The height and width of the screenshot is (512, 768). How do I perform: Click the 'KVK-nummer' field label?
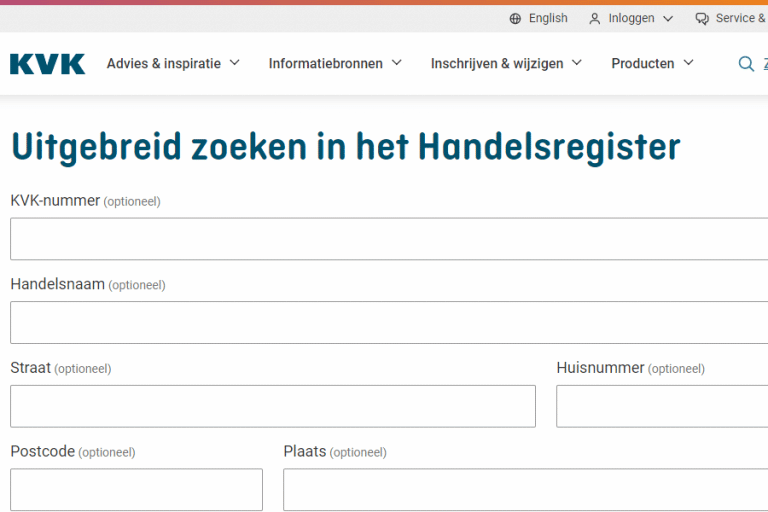[x=55, y=200]
